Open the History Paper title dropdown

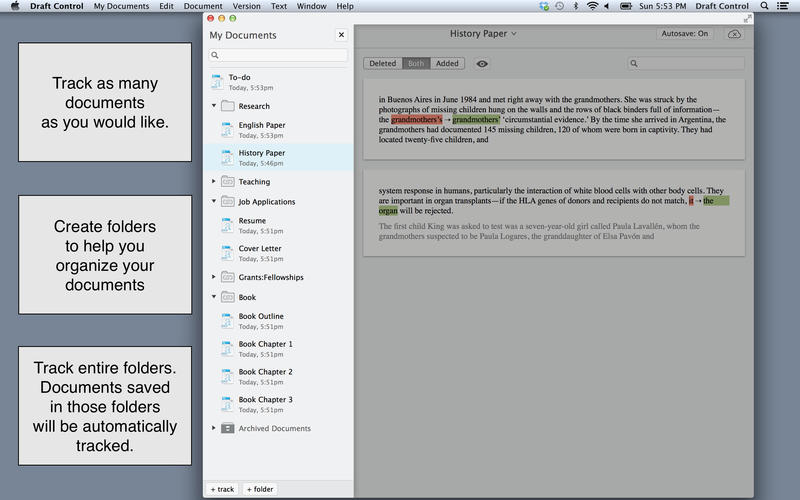[x=483, y=34]
